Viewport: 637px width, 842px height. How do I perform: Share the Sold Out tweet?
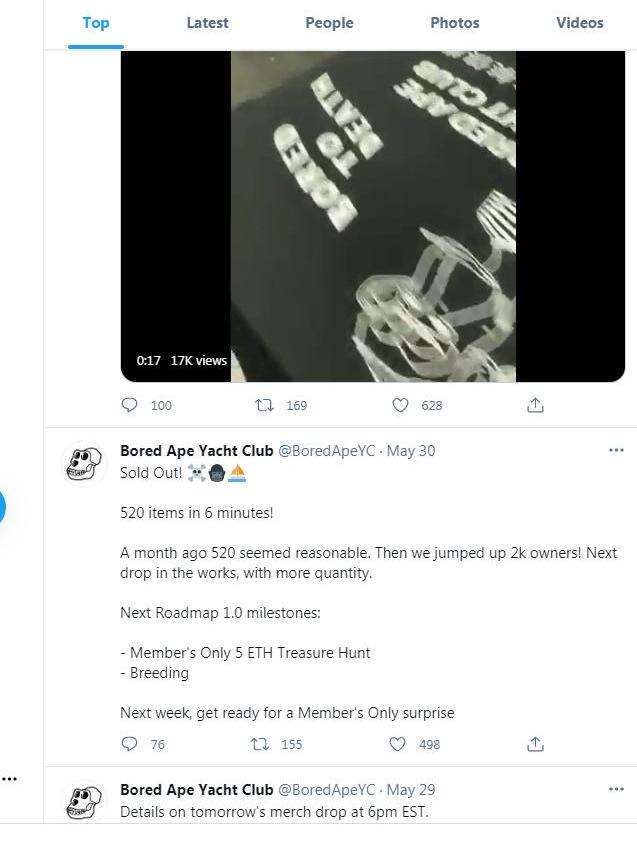(x=535, y=744)
